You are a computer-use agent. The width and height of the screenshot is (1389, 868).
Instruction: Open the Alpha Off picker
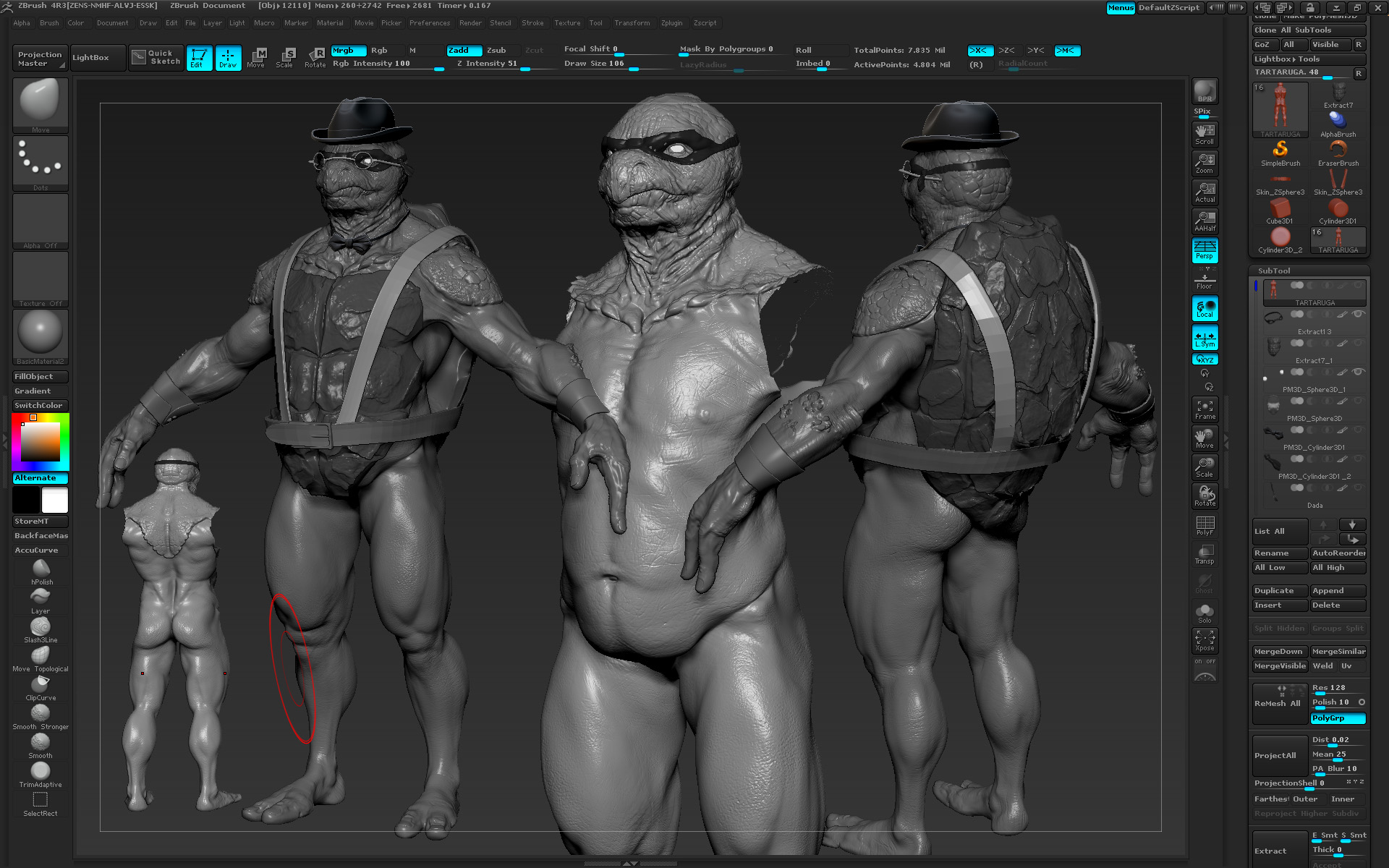(41, 221)
